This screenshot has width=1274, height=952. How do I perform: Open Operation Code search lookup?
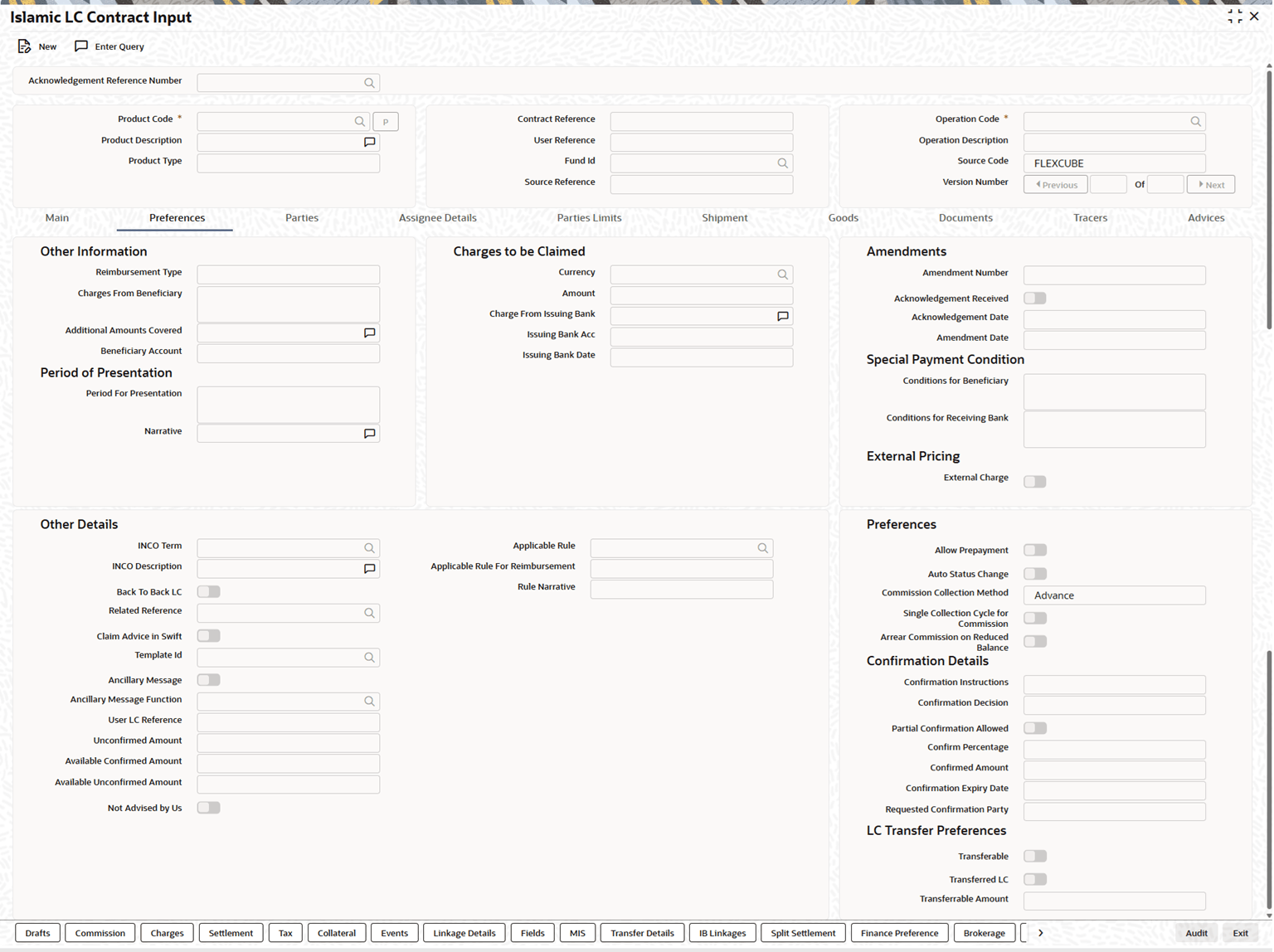[x=1195, y=121]
